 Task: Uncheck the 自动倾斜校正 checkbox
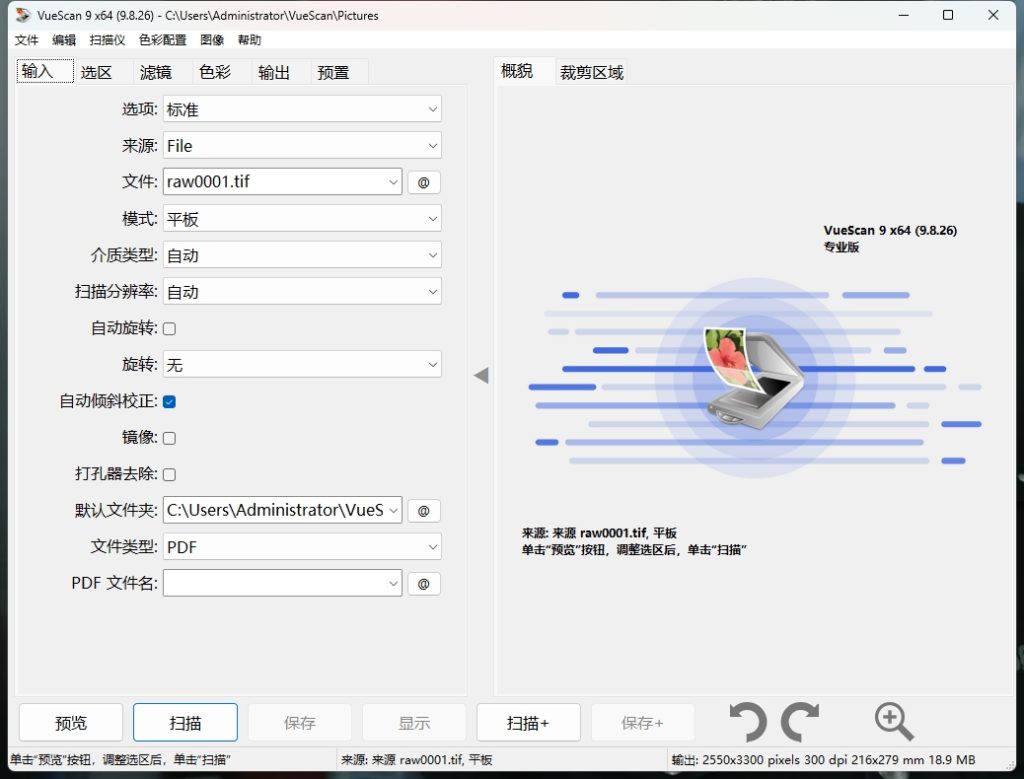[169, 402]
